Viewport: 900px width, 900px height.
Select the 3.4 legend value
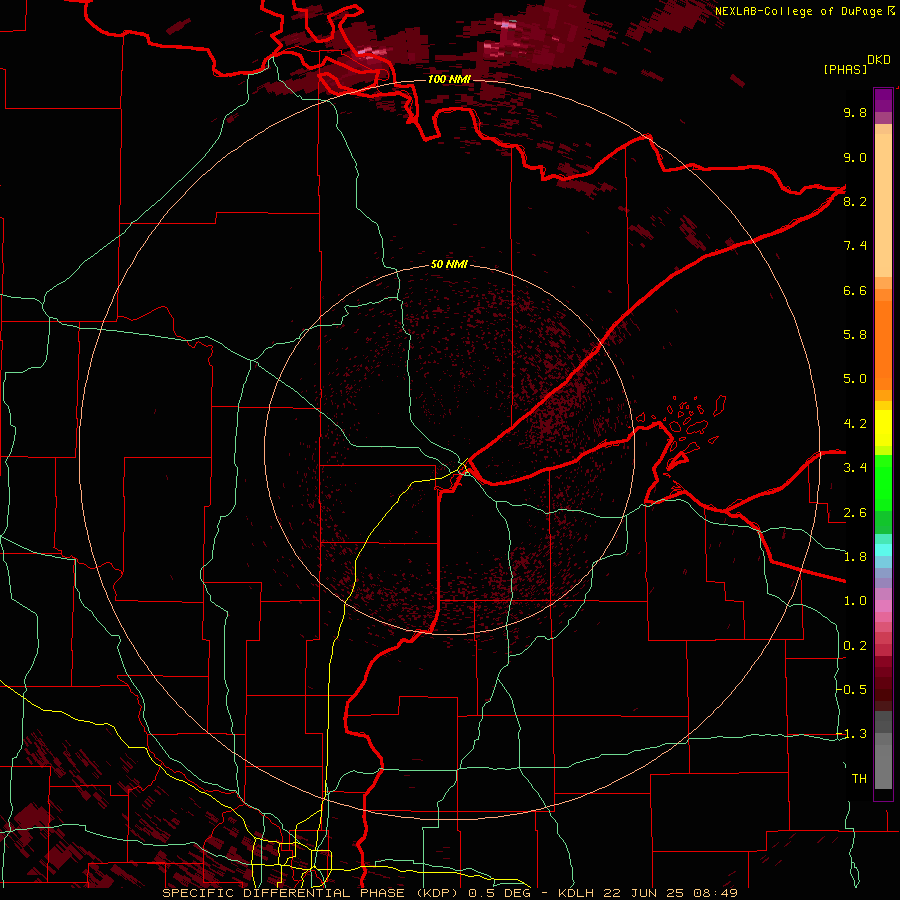pos(855,468)
